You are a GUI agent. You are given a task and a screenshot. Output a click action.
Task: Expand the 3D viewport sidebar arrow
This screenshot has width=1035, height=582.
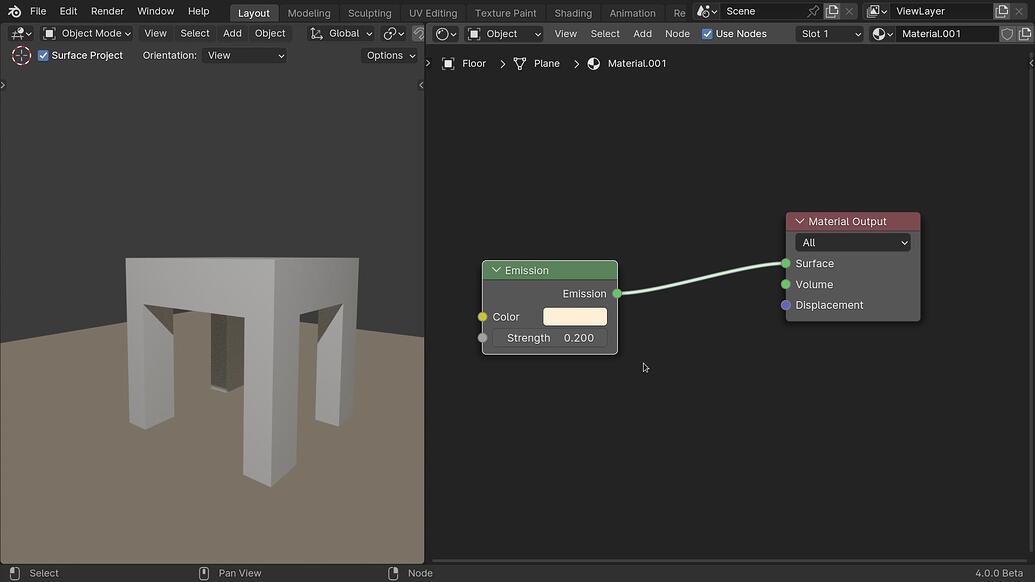pyautogui.click(x=421, y=85)
